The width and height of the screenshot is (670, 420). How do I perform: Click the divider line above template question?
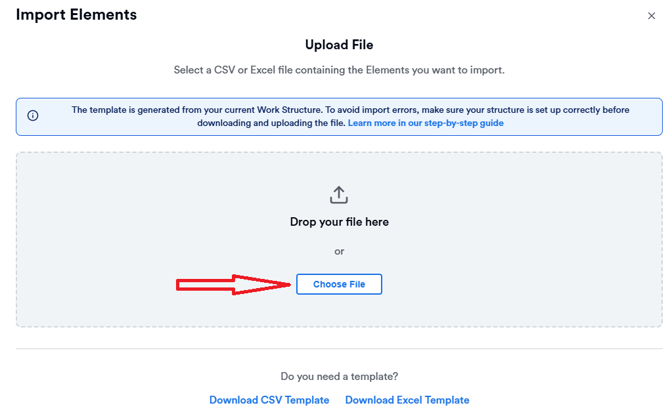coord(339,348)
